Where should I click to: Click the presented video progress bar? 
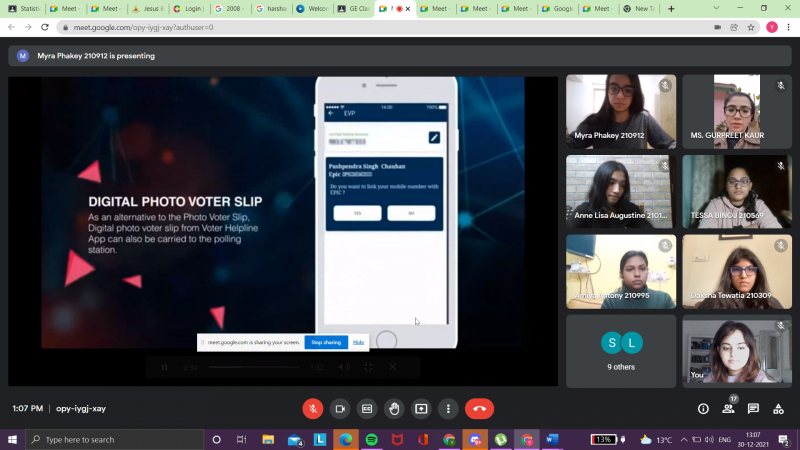(x=254, y=367)
